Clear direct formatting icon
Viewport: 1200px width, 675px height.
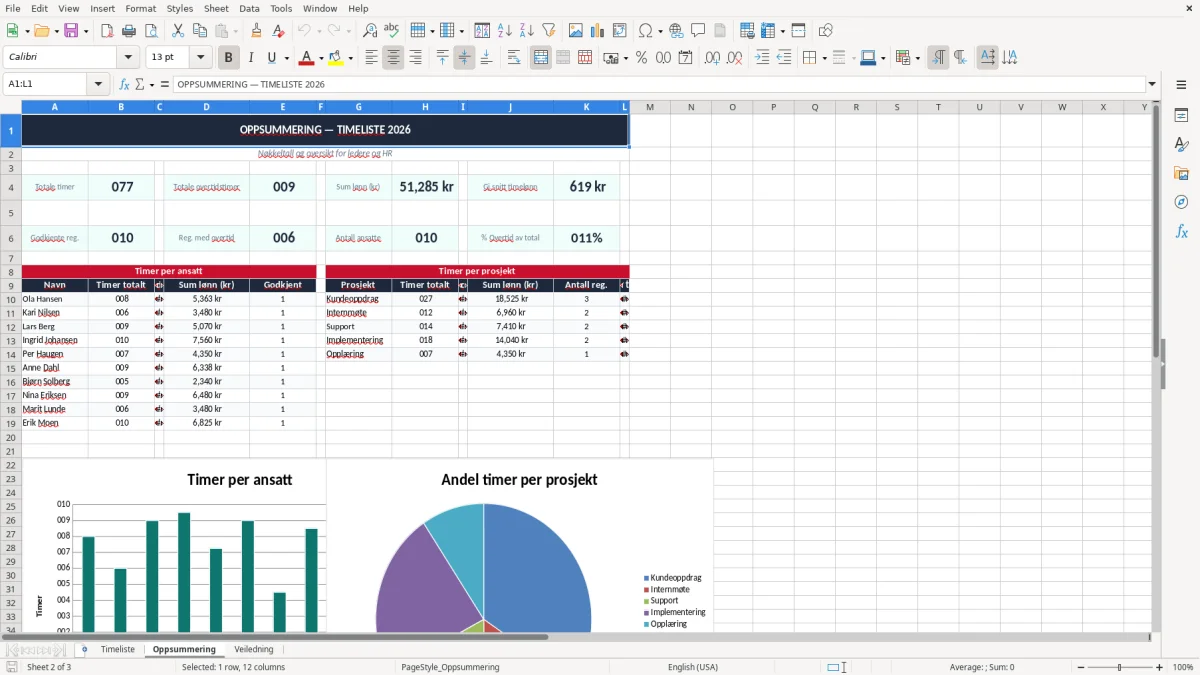(x=278, y=31)
